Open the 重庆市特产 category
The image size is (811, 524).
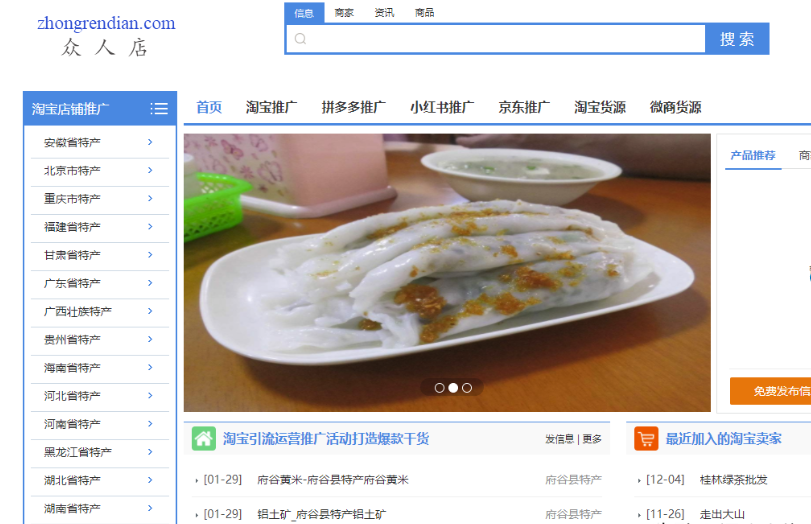click(72, 199)
